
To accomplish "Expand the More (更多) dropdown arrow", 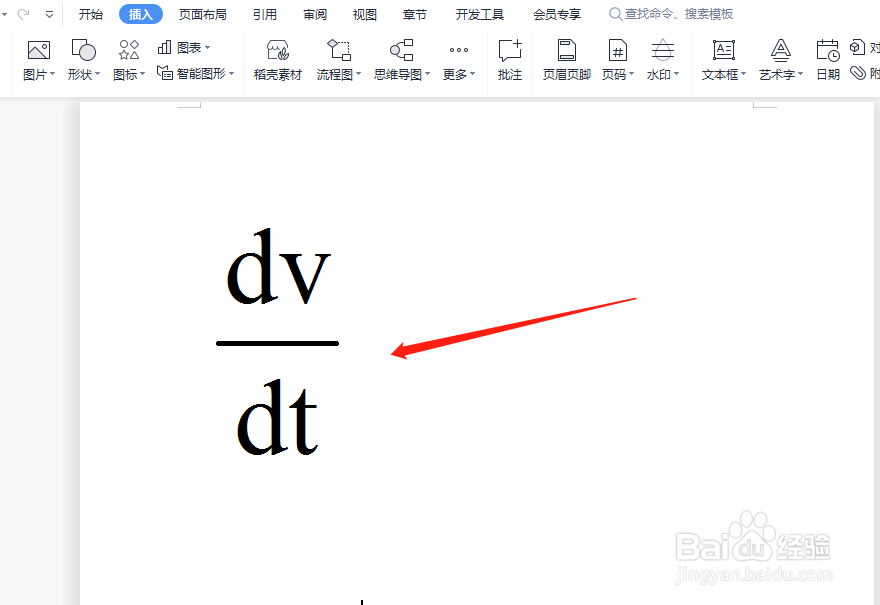I will pos(473,74).
